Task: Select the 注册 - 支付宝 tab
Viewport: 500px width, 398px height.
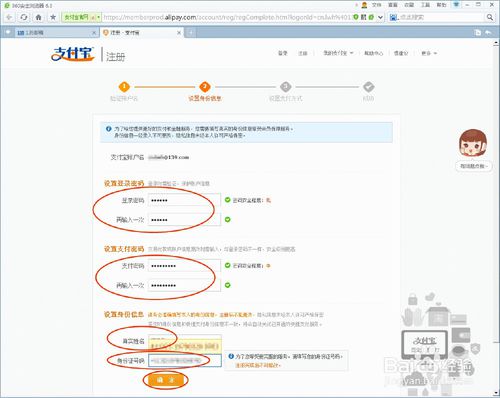Action: click(x=142, y=33)
